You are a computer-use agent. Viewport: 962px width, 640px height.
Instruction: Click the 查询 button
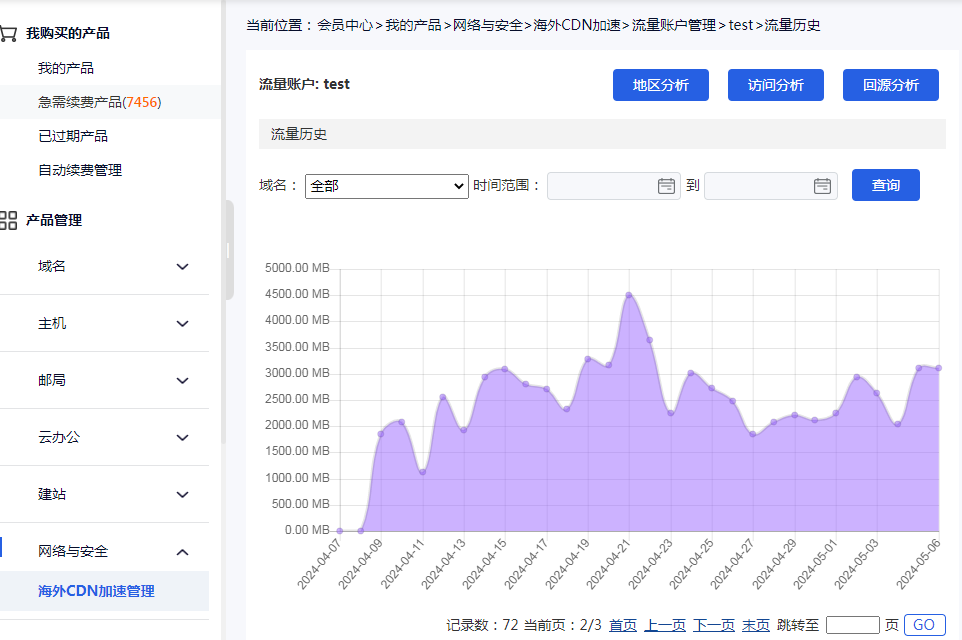tap(885, 185)
